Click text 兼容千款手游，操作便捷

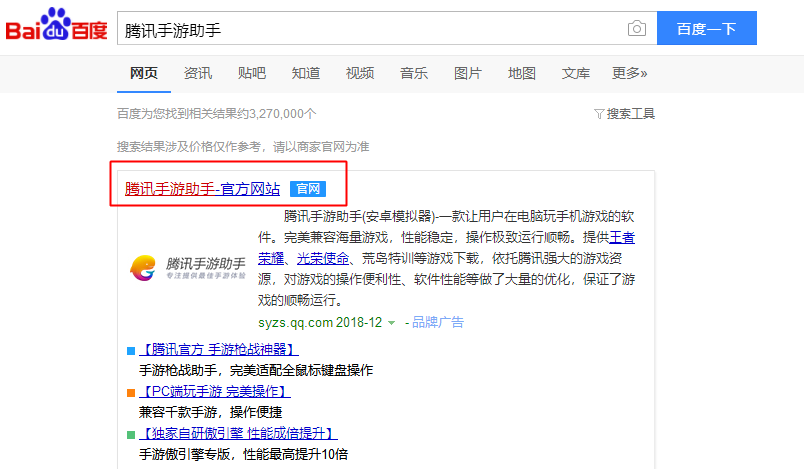tap(210, 413)
